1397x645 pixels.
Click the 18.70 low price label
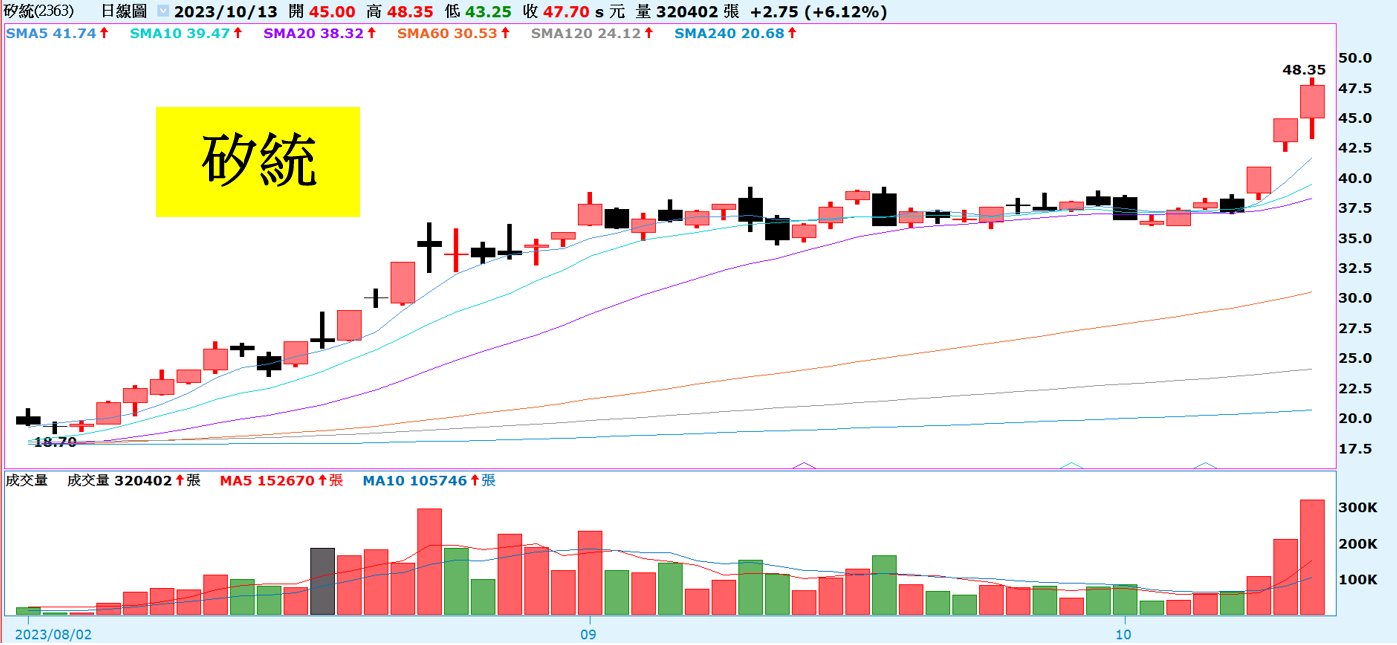(55, 441)
